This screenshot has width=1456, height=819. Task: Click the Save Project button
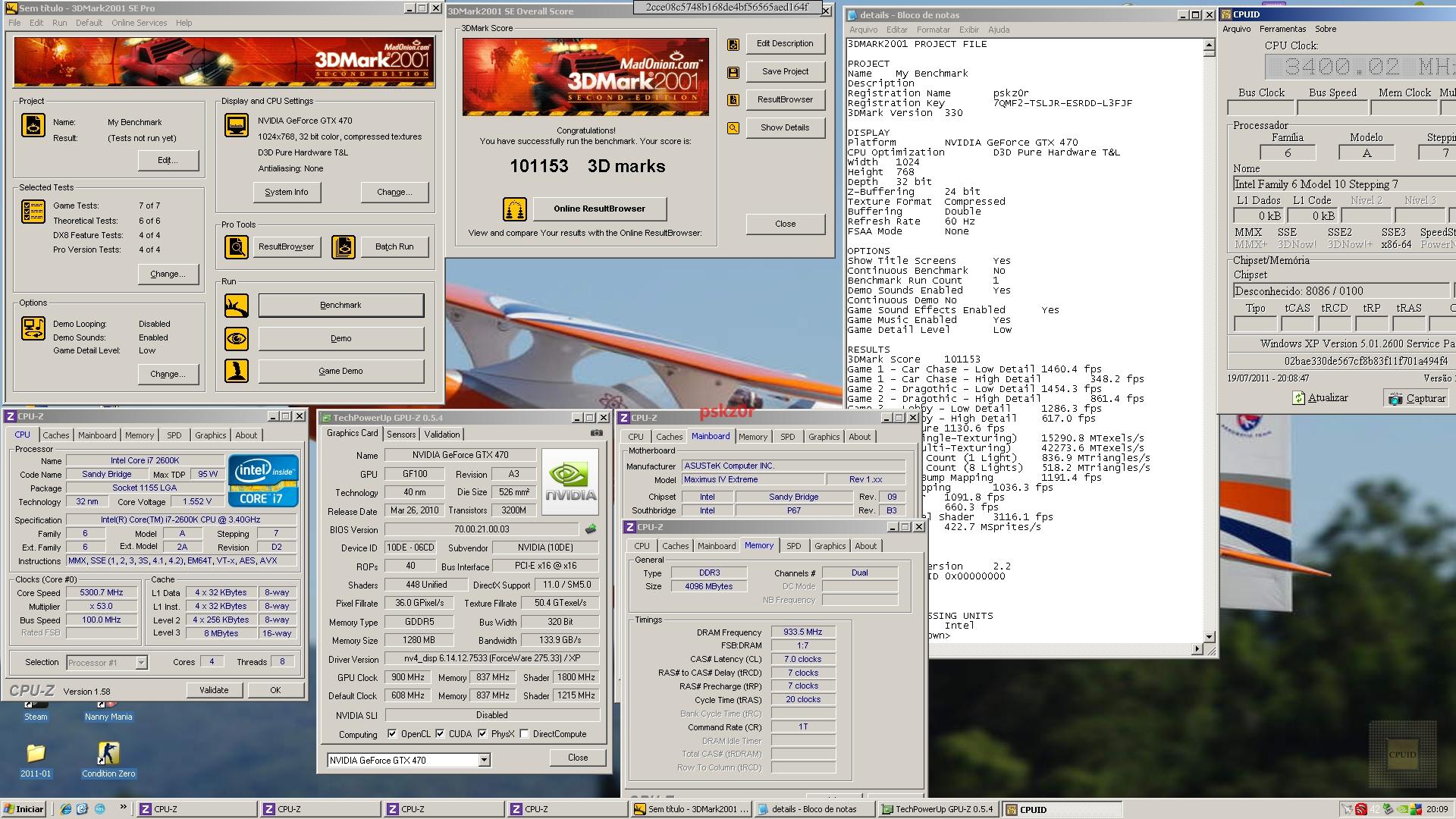coord(785,72)
